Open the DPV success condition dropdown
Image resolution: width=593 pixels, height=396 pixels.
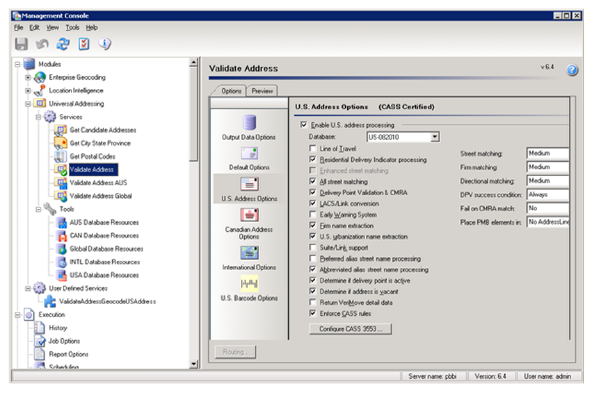(x=548, y=194)
